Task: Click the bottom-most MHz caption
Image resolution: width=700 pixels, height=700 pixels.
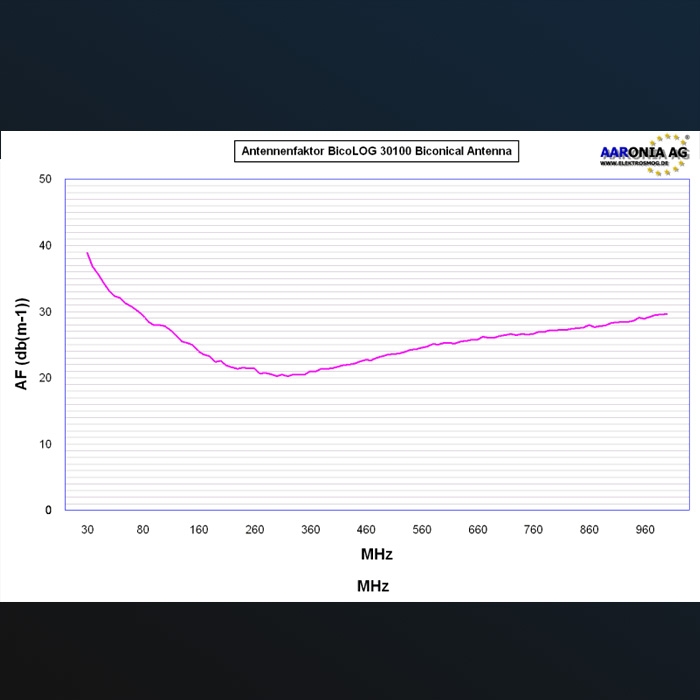Action: [373, 586]
